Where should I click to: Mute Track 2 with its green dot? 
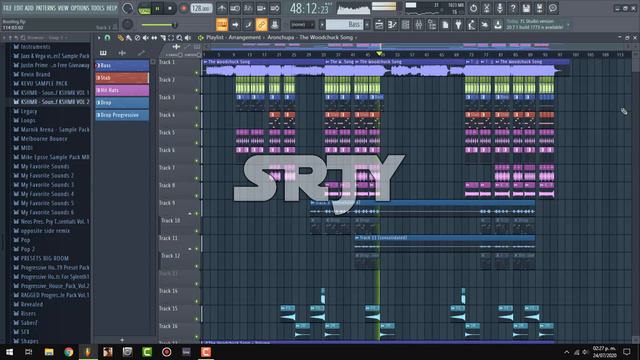tap(197, 90)
